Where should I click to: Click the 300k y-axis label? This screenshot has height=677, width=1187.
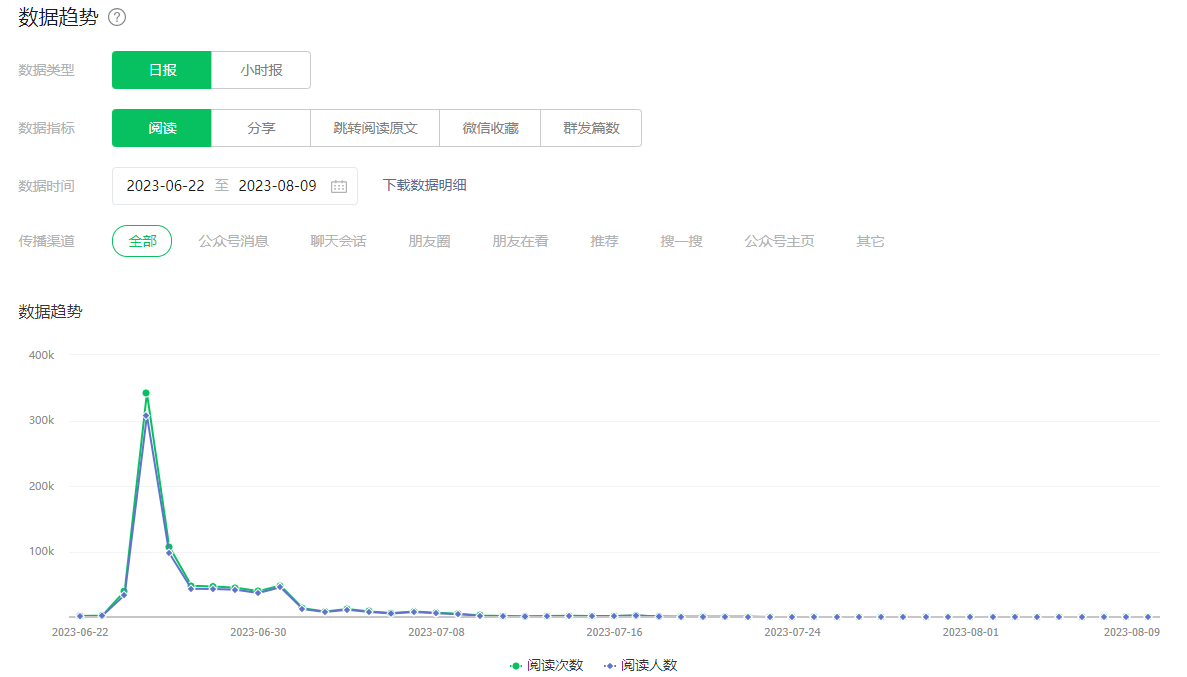pyautogui.click(x=42, y=420)
